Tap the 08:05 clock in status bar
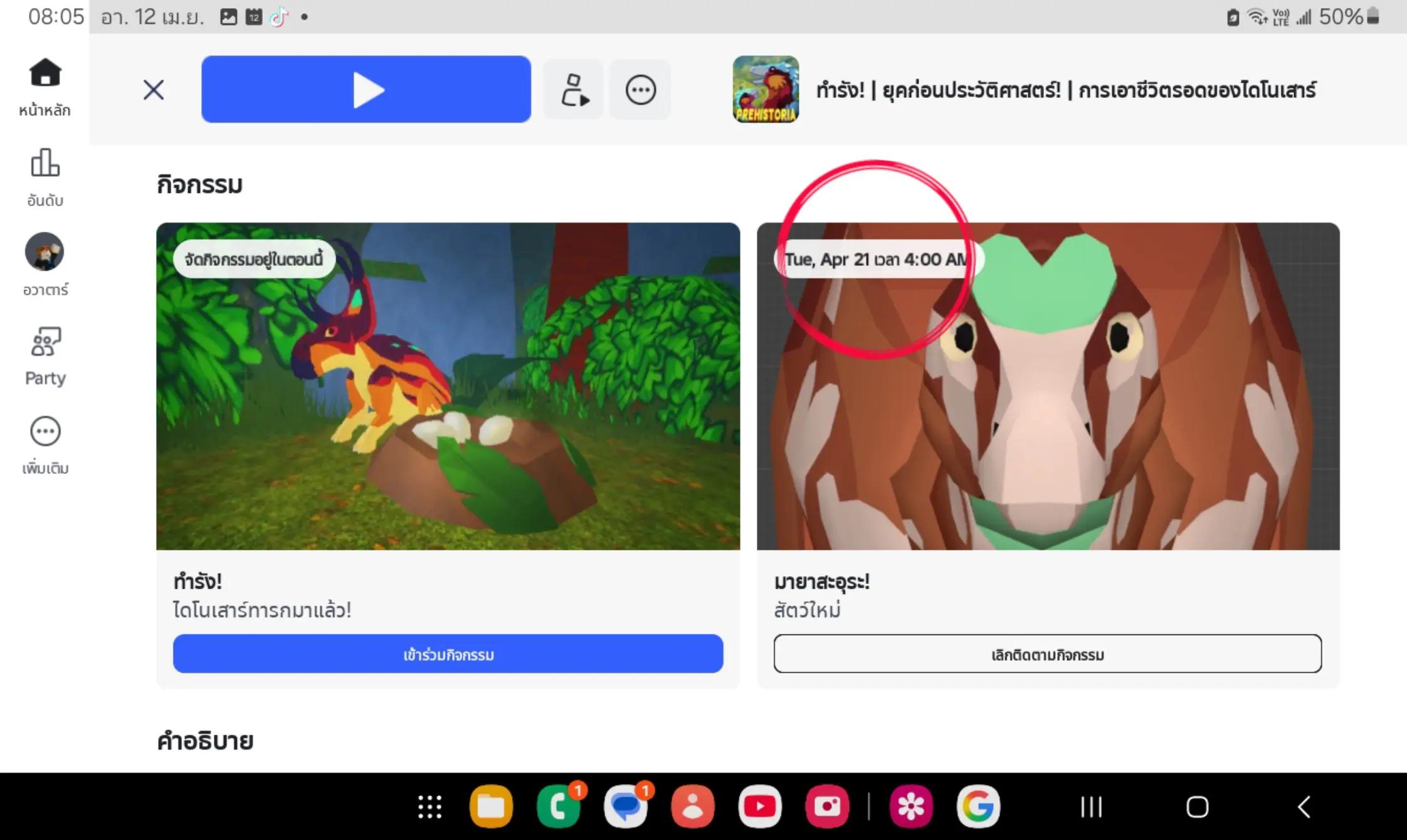This screenshot has width=1407, height=840. click(56, 17)
